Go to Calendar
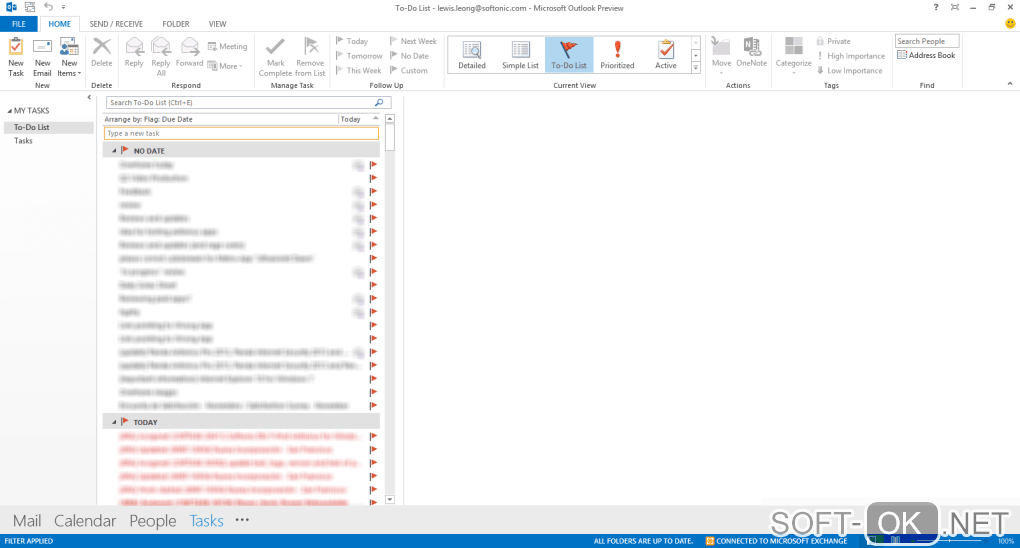Viewport: 1020px width, 548px height. pos(85,521)
